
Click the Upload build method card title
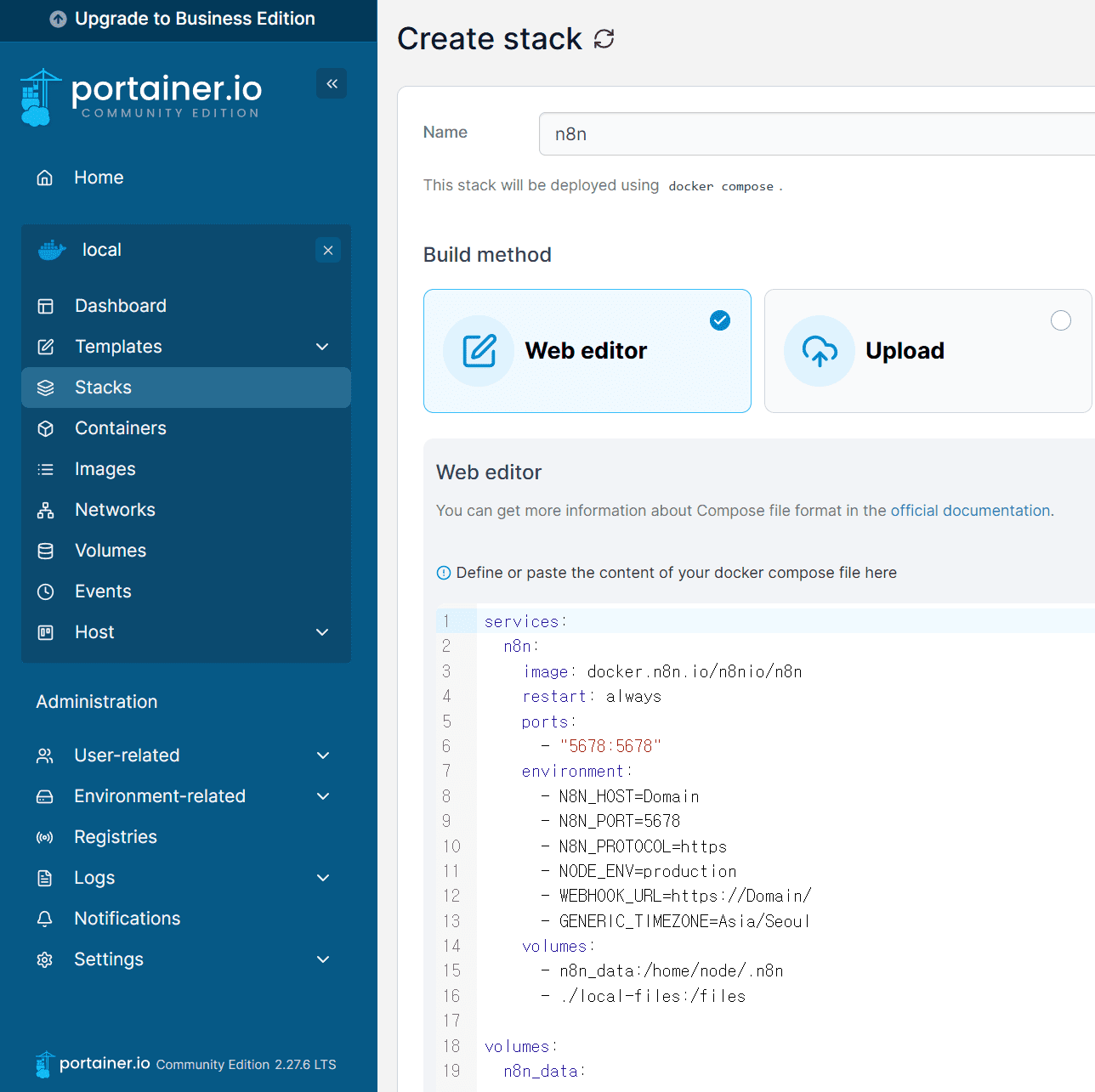905,351
